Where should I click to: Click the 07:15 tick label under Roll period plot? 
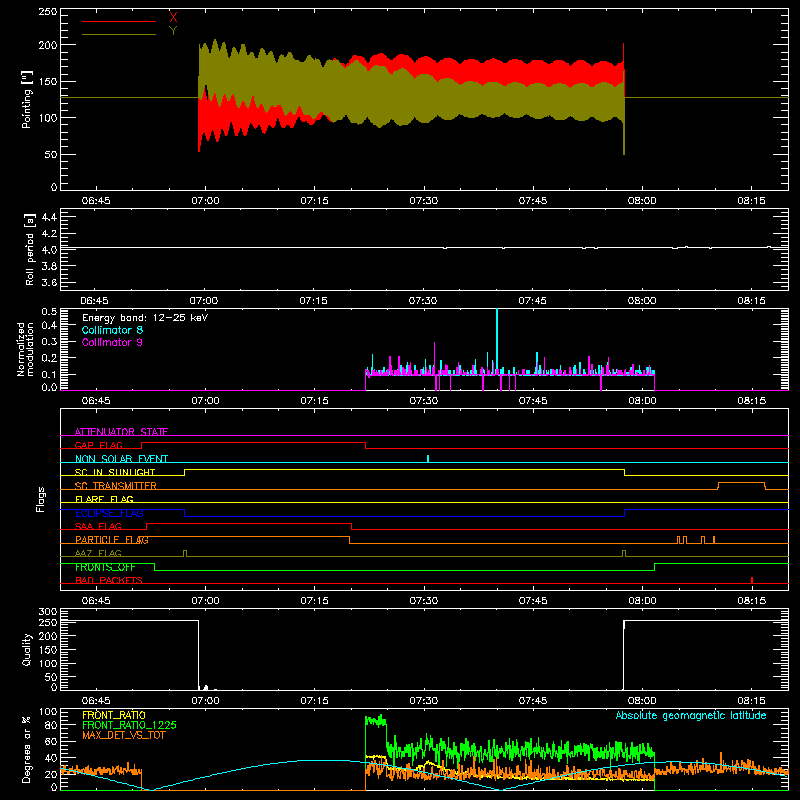(313, 301)
